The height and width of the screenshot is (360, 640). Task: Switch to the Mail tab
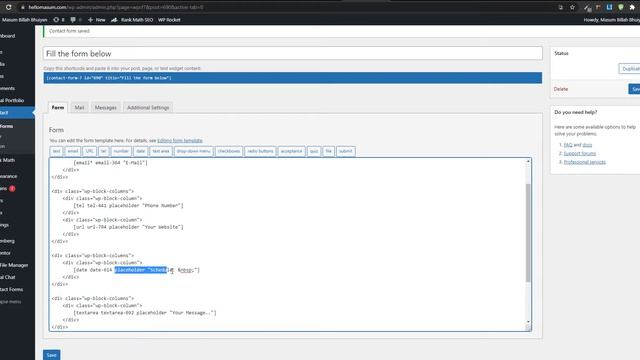click(79, 107)
